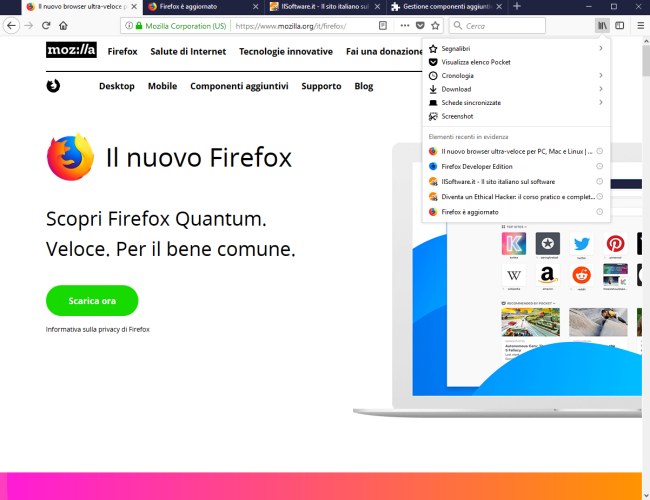650x500 pixels.
Task: Click the Pinterest tile in laptop image
Action: point(615,243)
